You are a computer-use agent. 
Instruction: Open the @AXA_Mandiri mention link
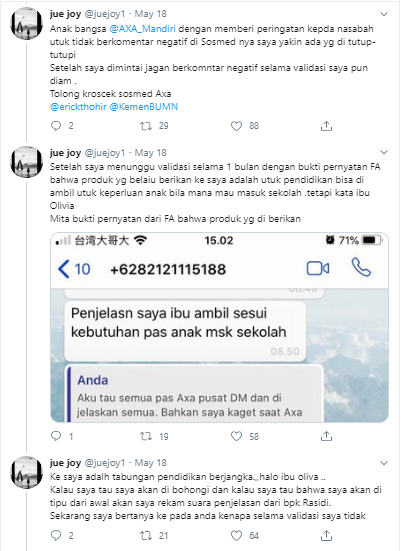click(x=142, y=28)
